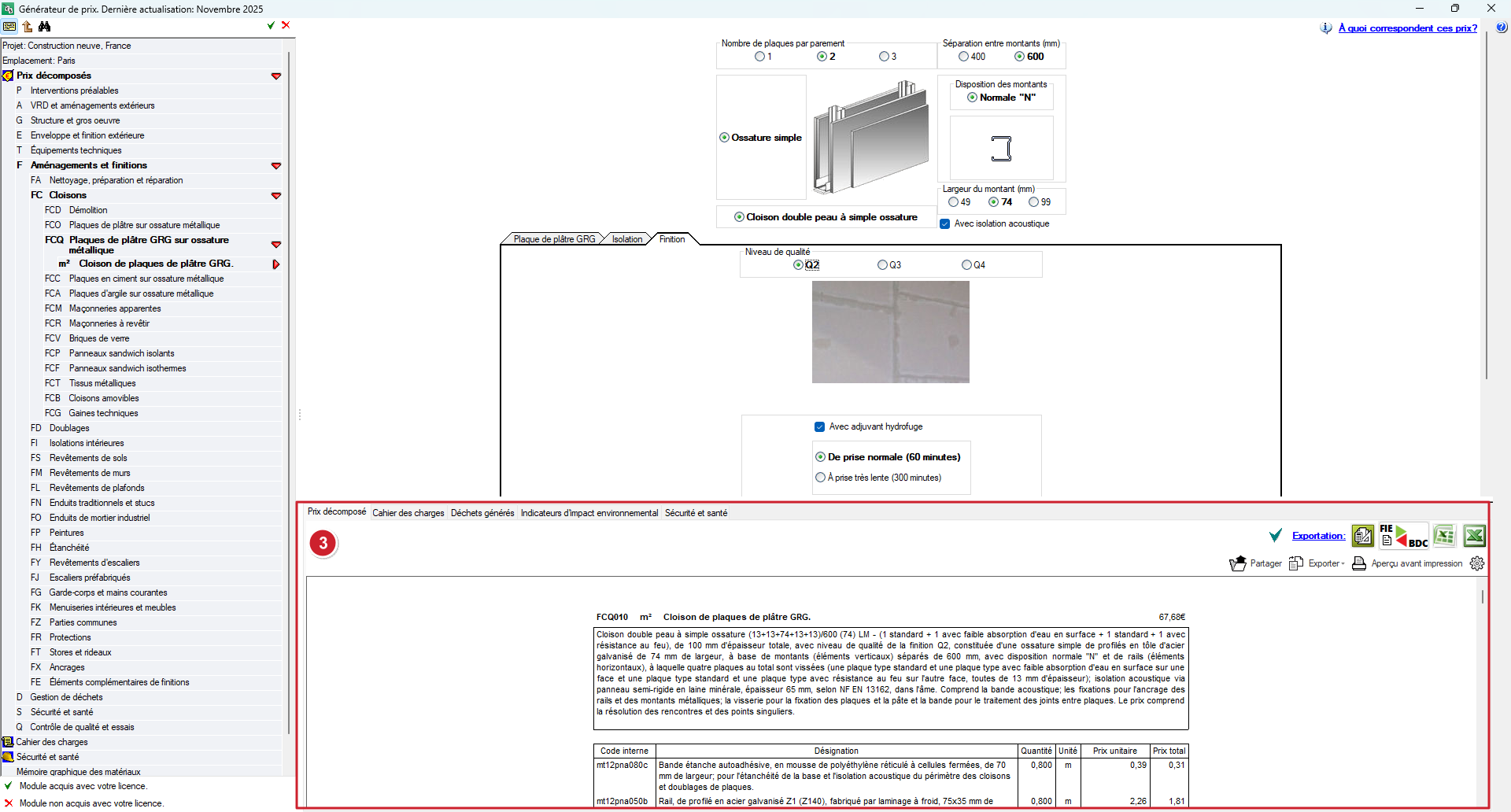Open search with the binoculars icon

[45, 26]
